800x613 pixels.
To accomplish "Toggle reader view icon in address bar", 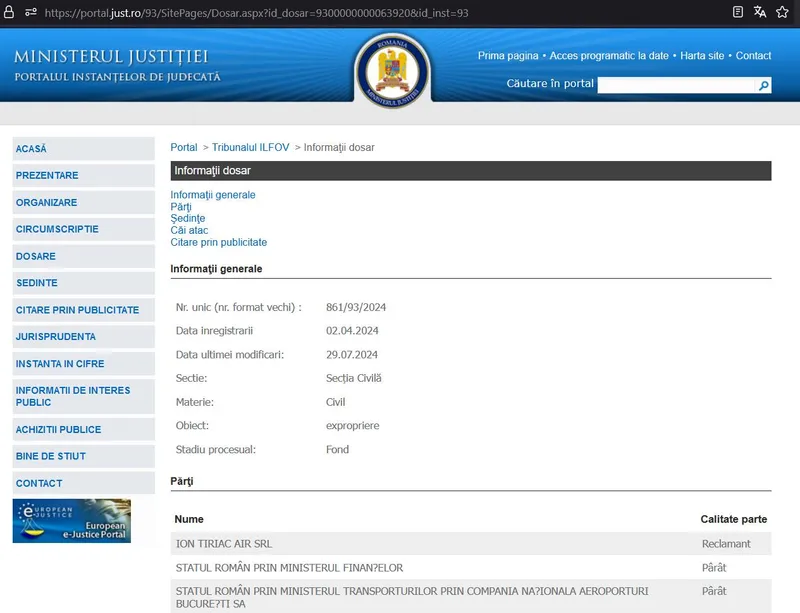I will 738,13.
